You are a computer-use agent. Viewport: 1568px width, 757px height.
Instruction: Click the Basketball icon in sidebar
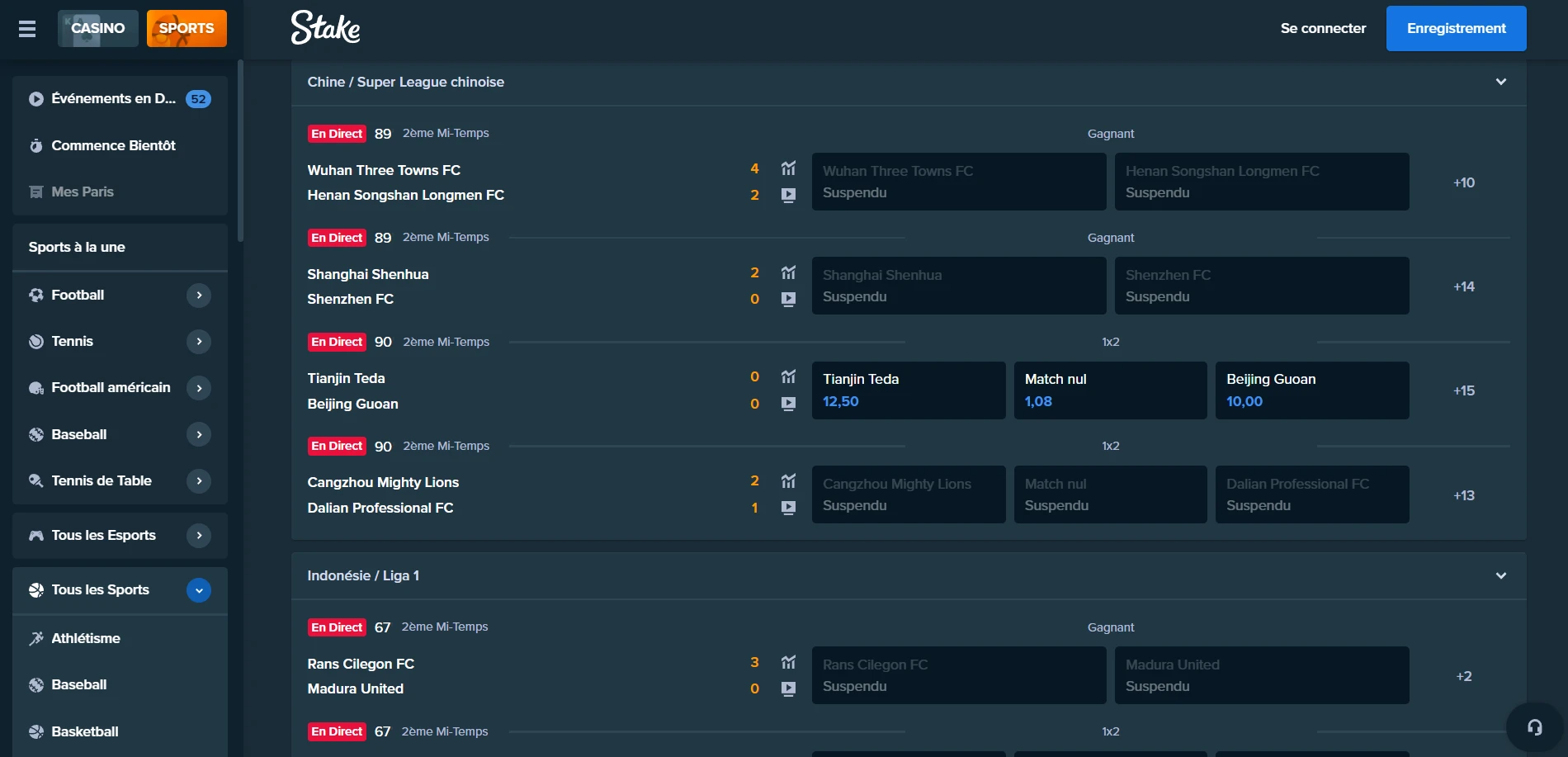[x=36, y=731]
